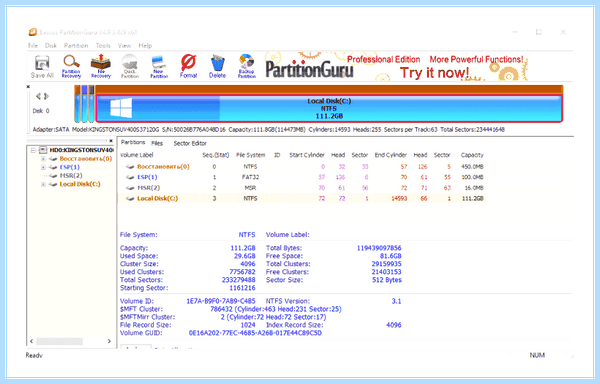Viewport: 600px width, 384px height.
Task: Click the Volume ID value 1E7A-B9F0-7A89-C485
Action: pyautogui.click(x=220, y=301)
